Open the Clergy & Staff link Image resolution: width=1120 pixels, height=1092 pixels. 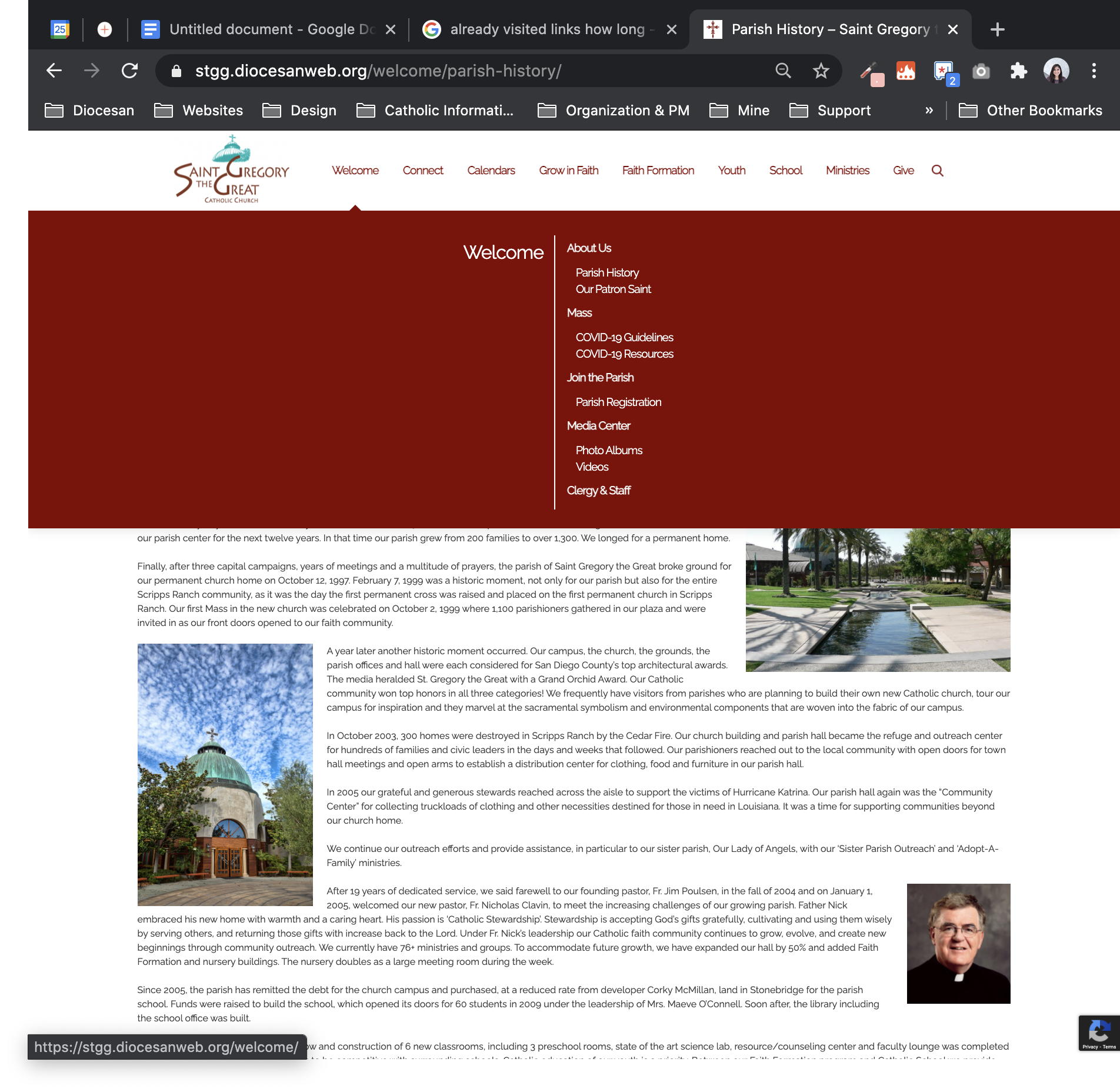click(598, 491)
